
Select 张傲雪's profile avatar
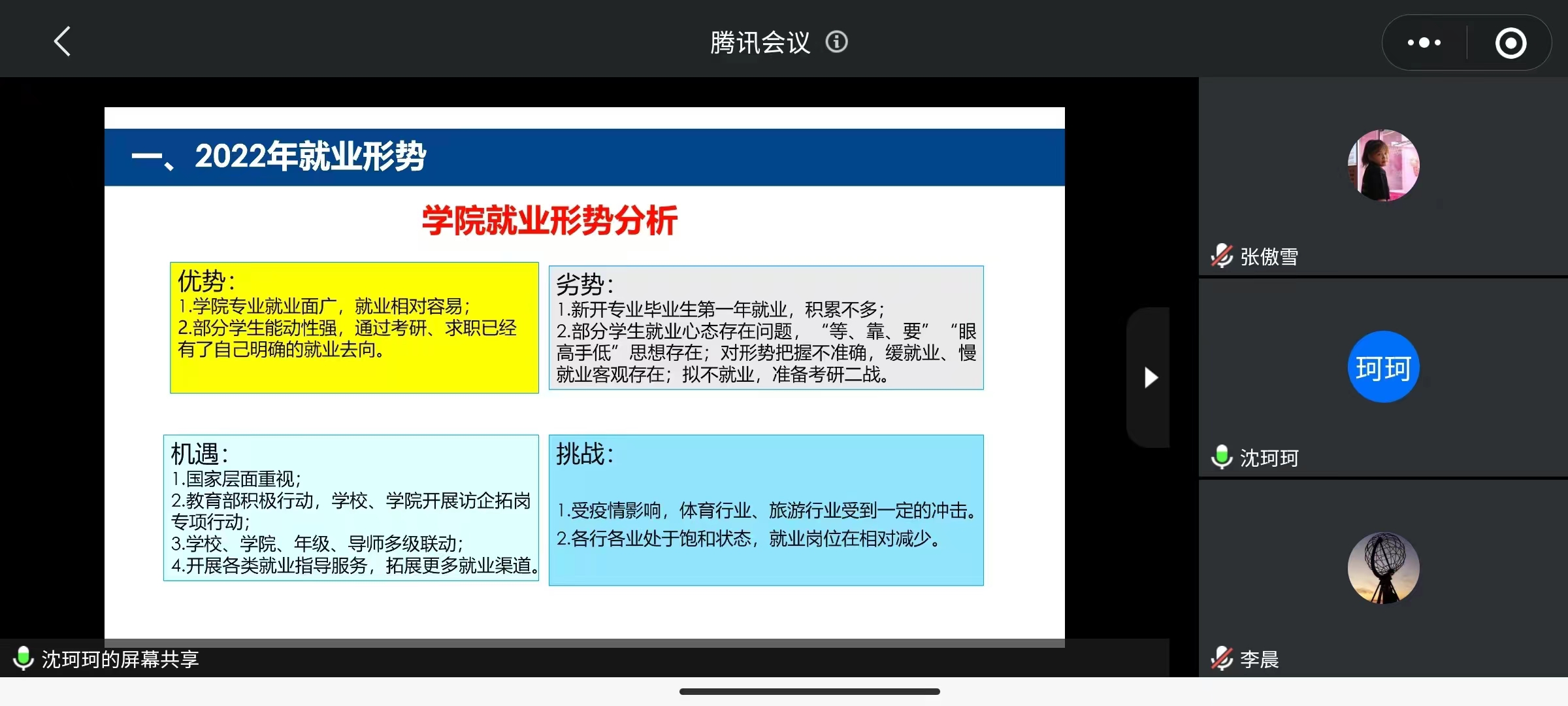tap(1383, 165)
